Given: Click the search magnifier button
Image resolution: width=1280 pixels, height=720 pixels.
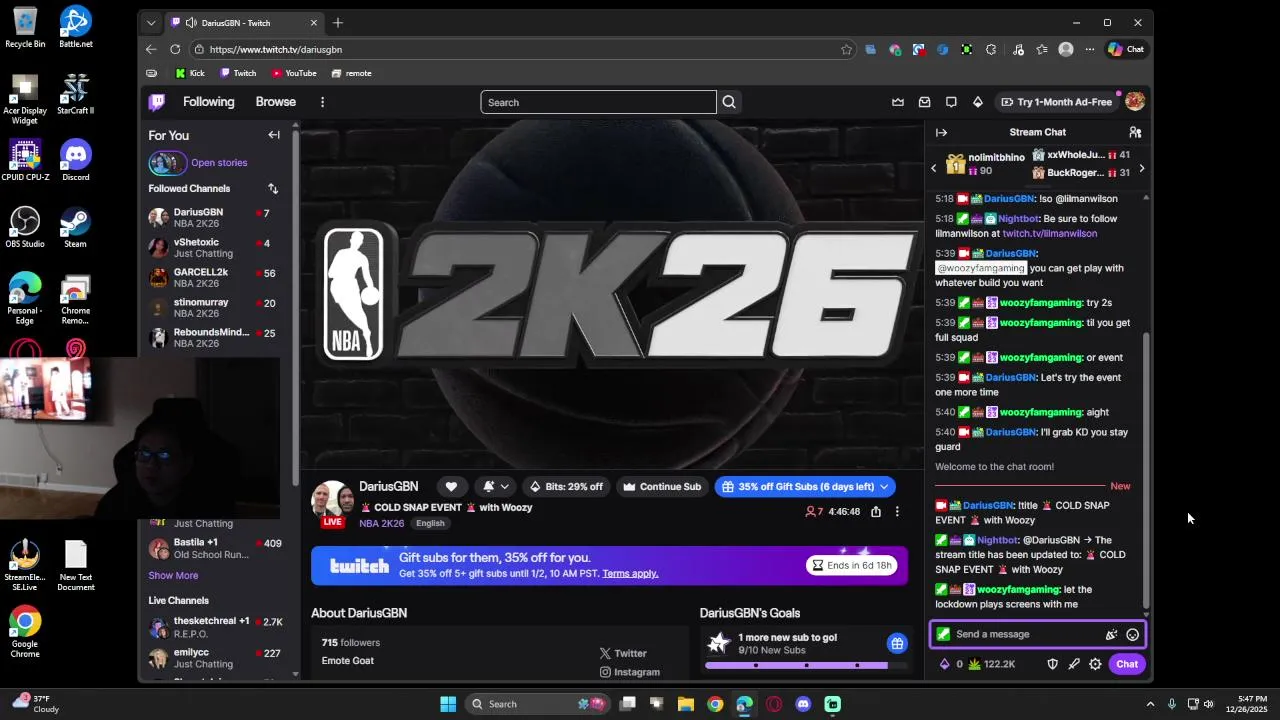Looking at the screenshot, I should (729, 102).
